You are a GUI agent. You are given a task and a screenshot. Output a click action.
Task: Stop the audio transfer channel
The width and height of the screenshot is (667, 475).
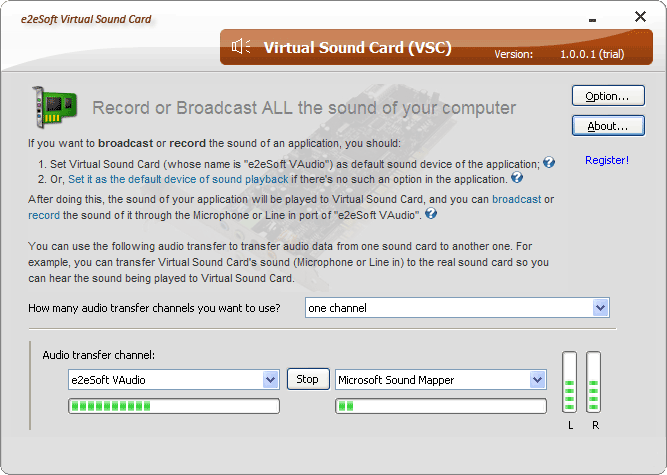308,379
